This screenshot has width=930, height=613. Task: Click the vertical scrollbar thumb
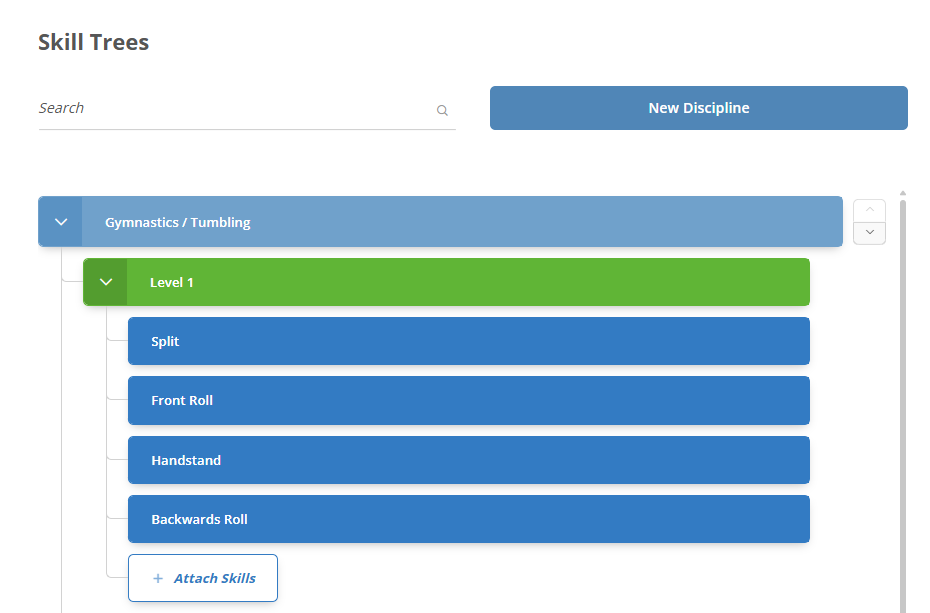pos(903,406)
